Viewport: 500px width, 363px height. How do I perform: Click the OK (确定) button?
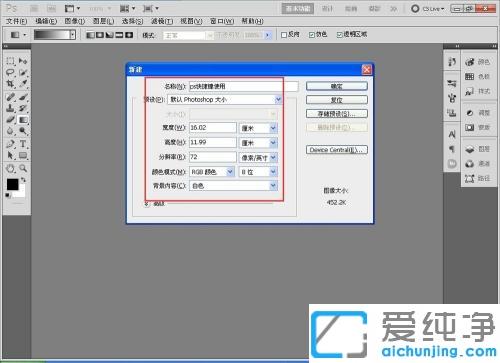coord(337,86)
